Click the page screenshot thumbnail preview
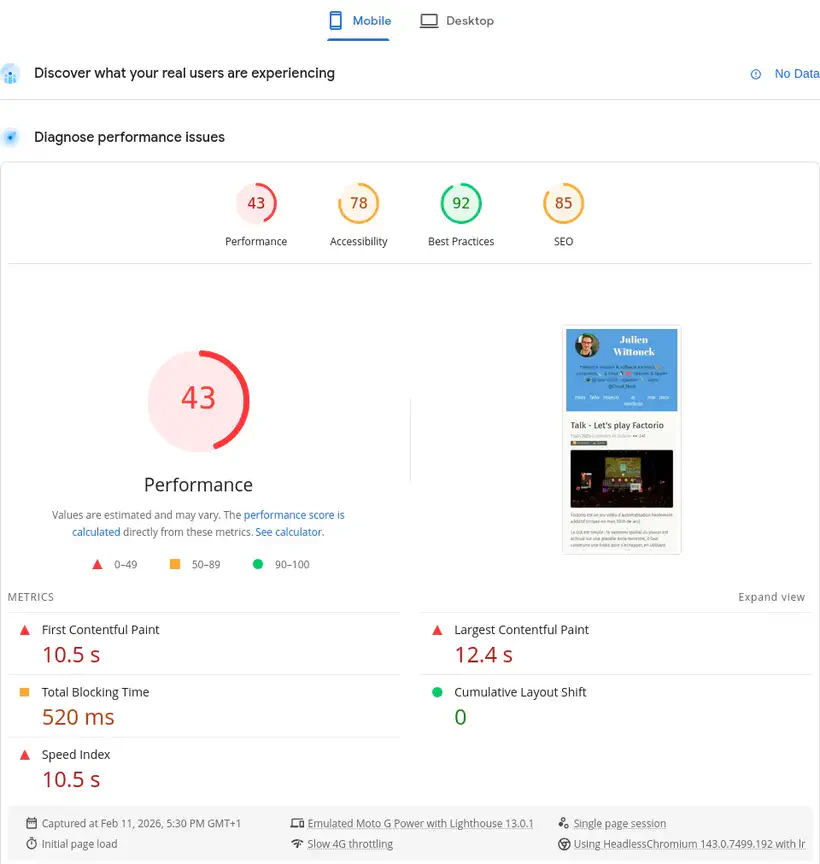This screenshot has width=820, height=864. [621, 440]
